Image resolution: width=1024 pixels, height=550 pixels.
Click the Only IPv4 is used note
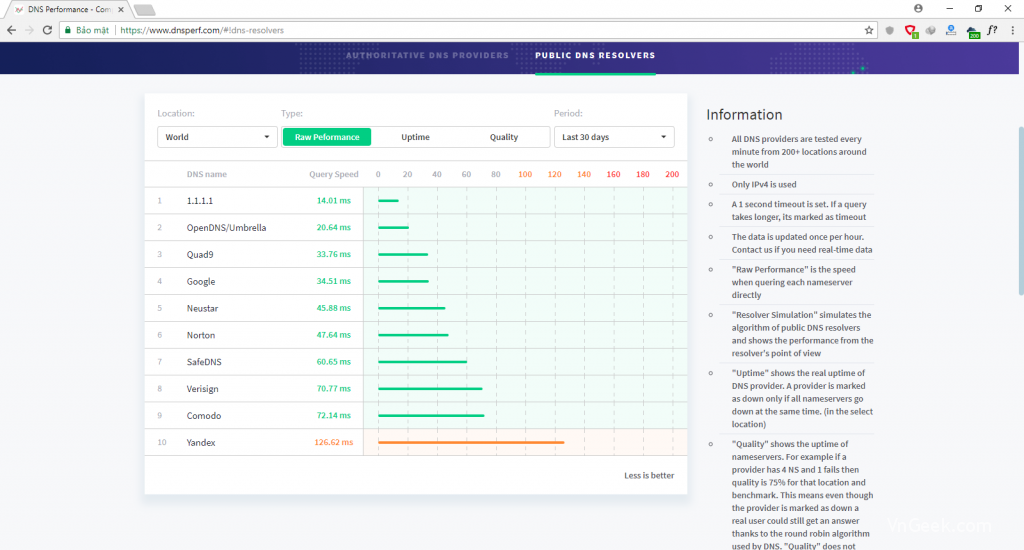pyautogui.click(x=763, y=185)
